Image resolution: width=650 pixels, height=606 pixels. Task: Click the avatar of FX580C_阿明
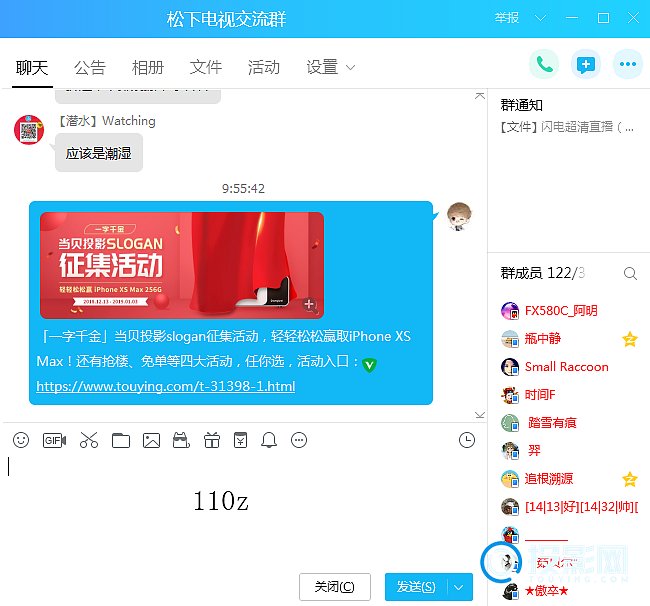[510, 311]
